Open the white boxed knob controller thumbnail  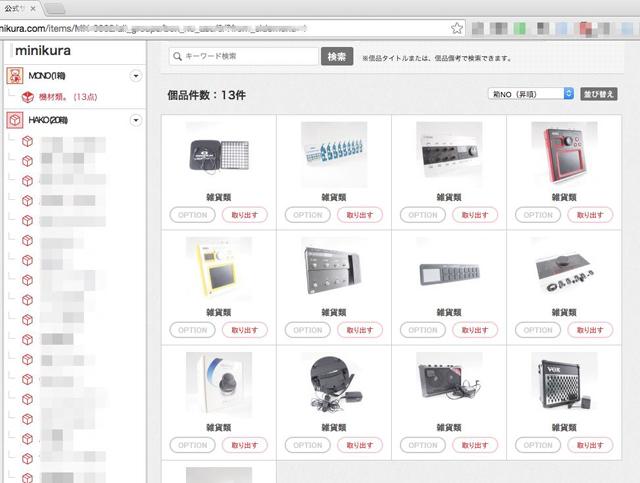pos(219,385)
